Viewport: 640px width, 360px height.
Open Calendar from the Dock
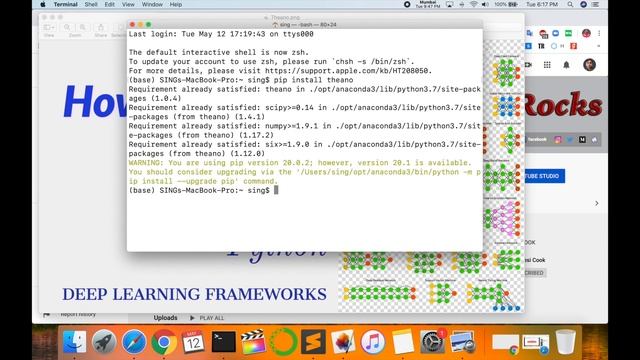pyautogui.click(x=193, y=341)
